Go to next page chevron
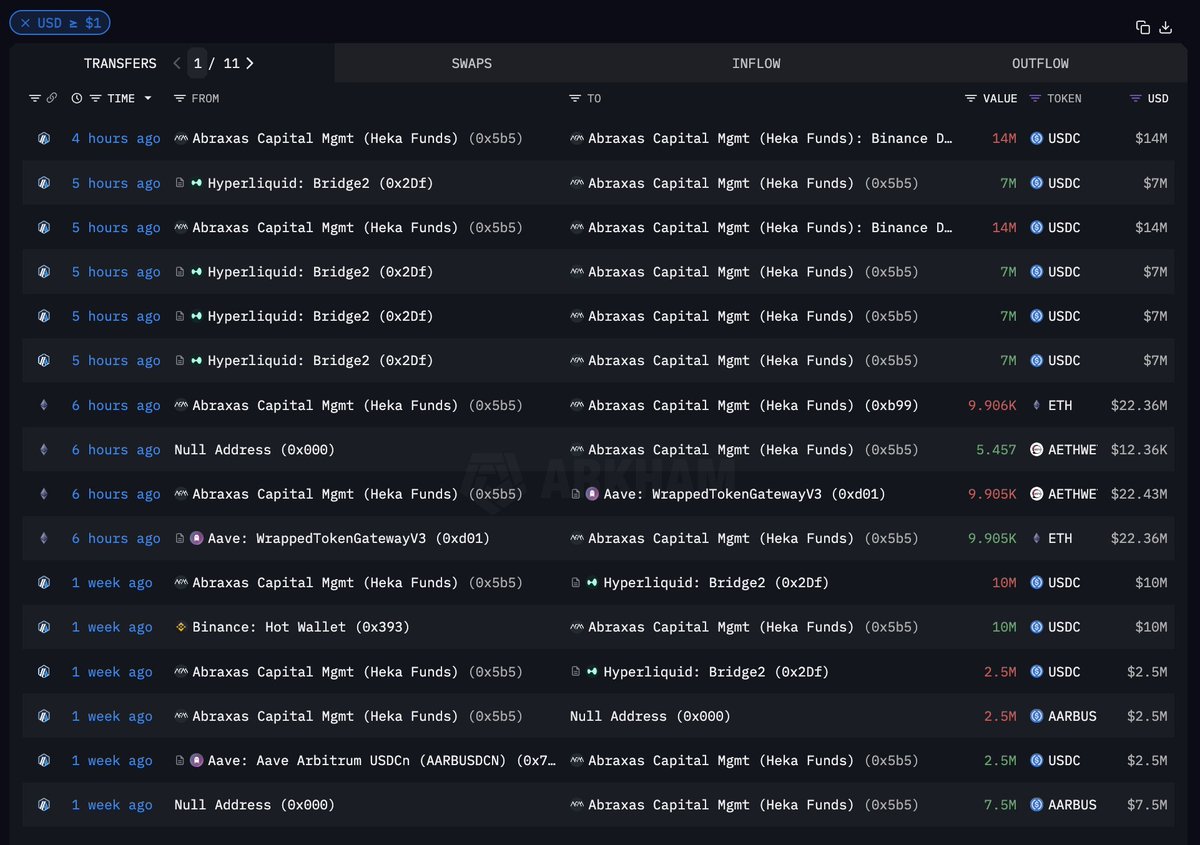 pyautogui.click(x=249, y=63)
